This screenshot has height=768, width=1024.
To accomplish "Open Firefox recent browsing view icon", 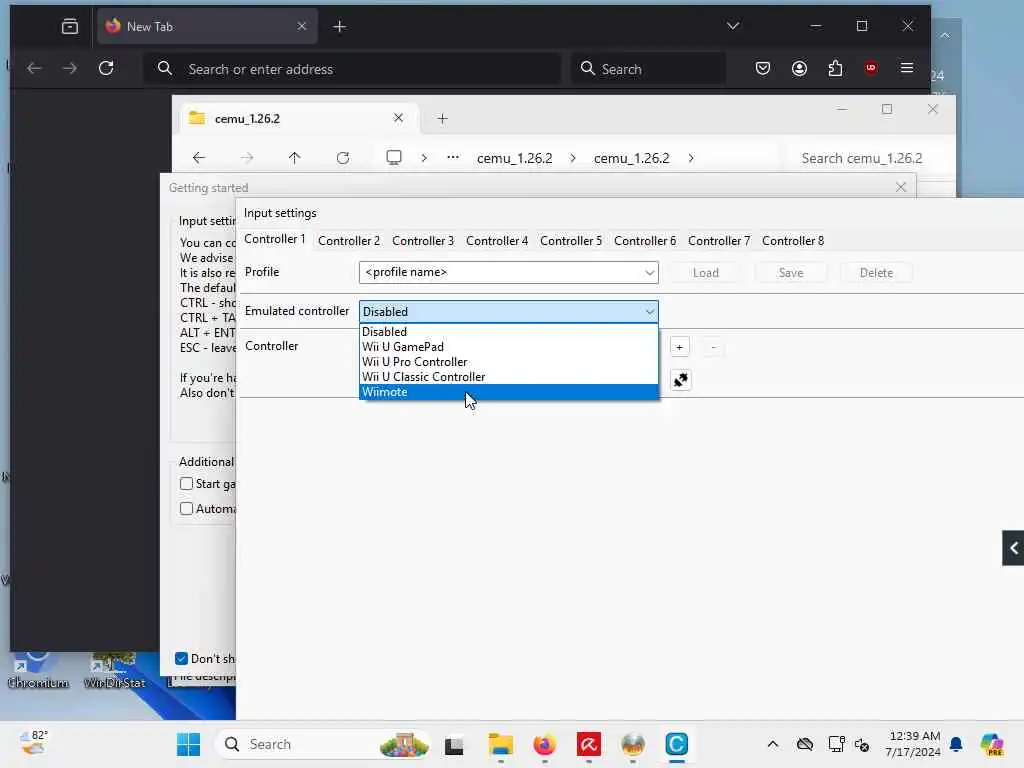I will tap(70, 27).
